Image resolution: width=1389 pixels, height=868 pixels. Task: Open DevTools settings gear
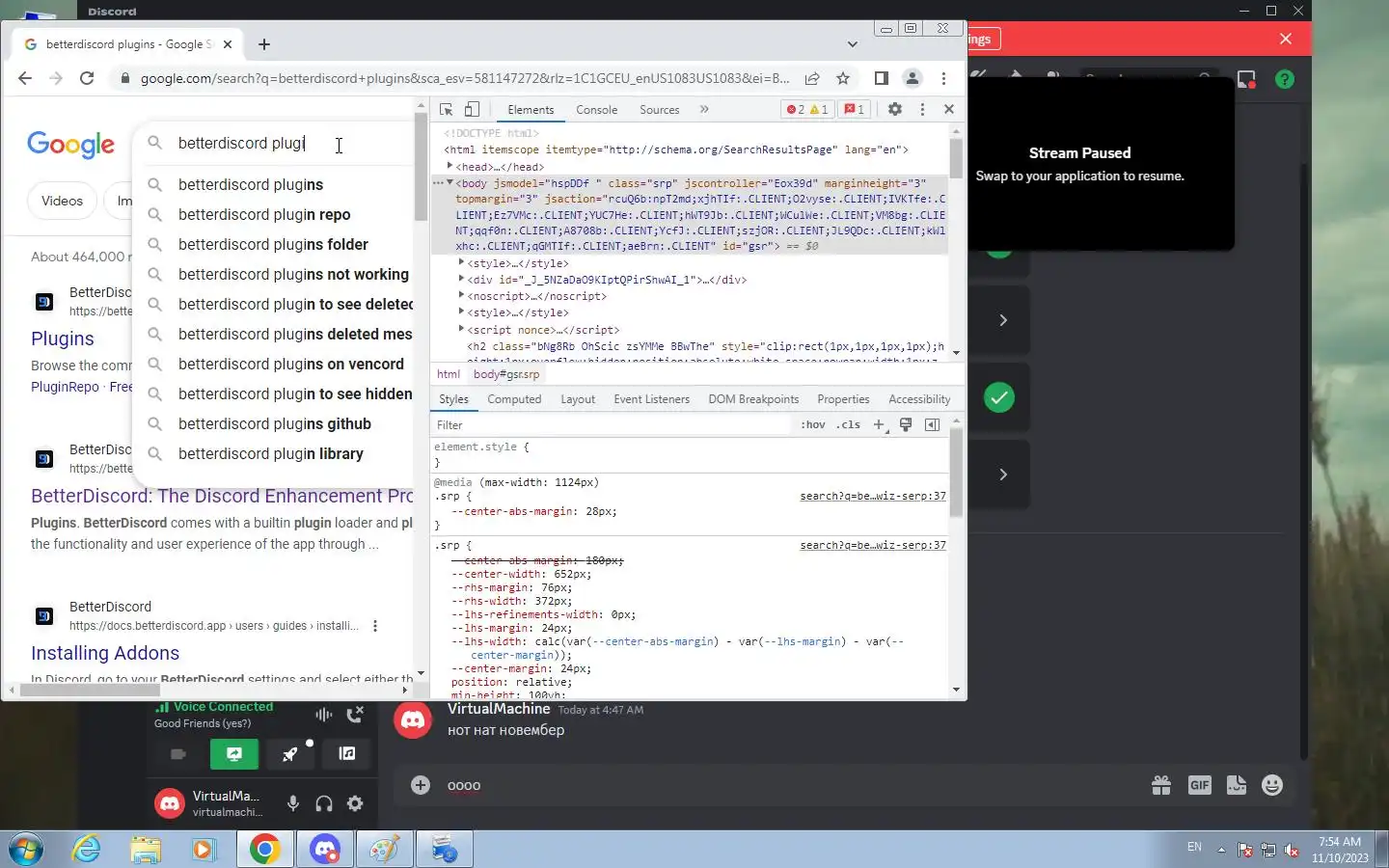click(x=895, y=109)
